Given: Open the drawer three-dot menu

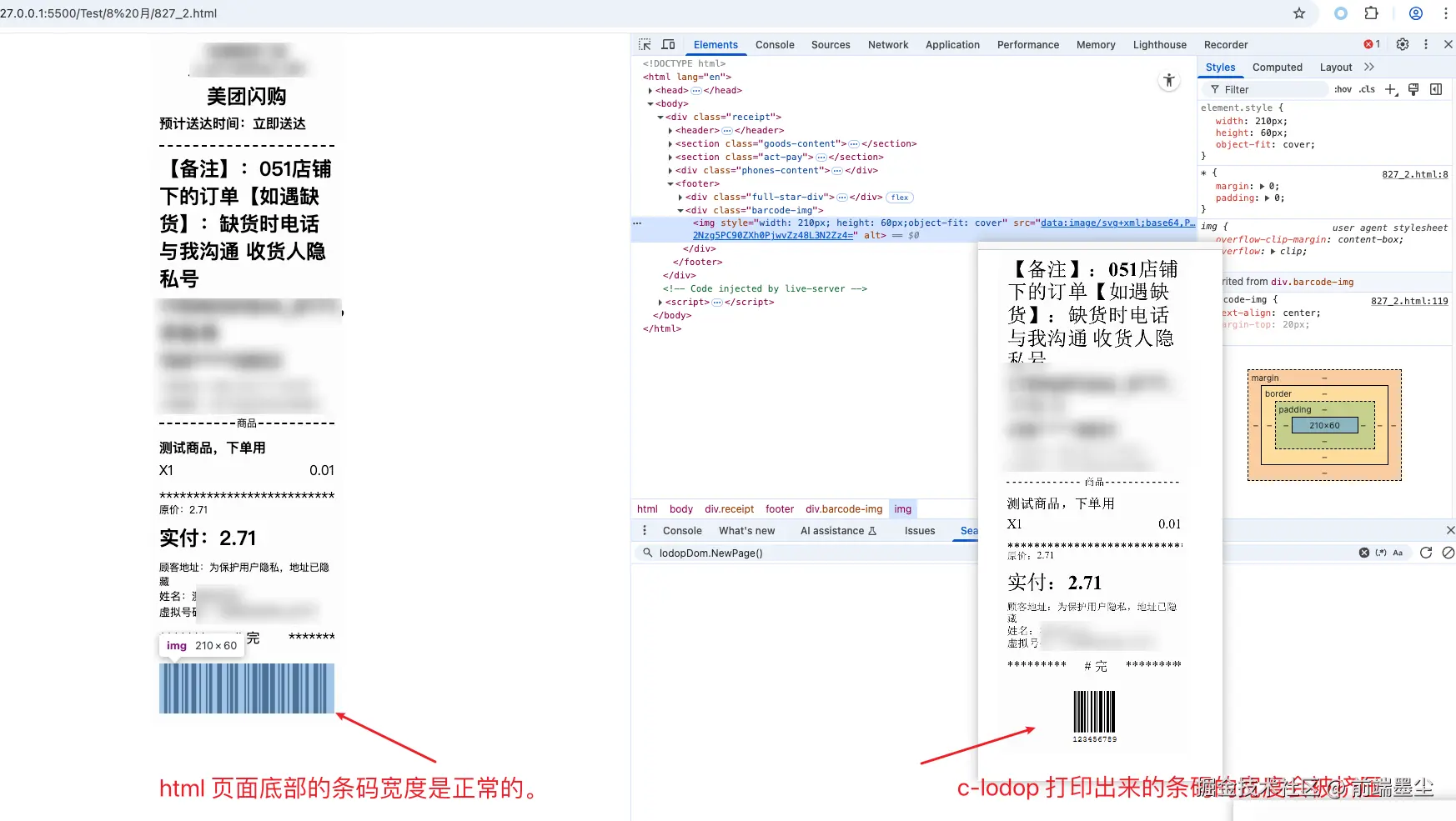Looking at the screenshot, I should pos(645,530).
